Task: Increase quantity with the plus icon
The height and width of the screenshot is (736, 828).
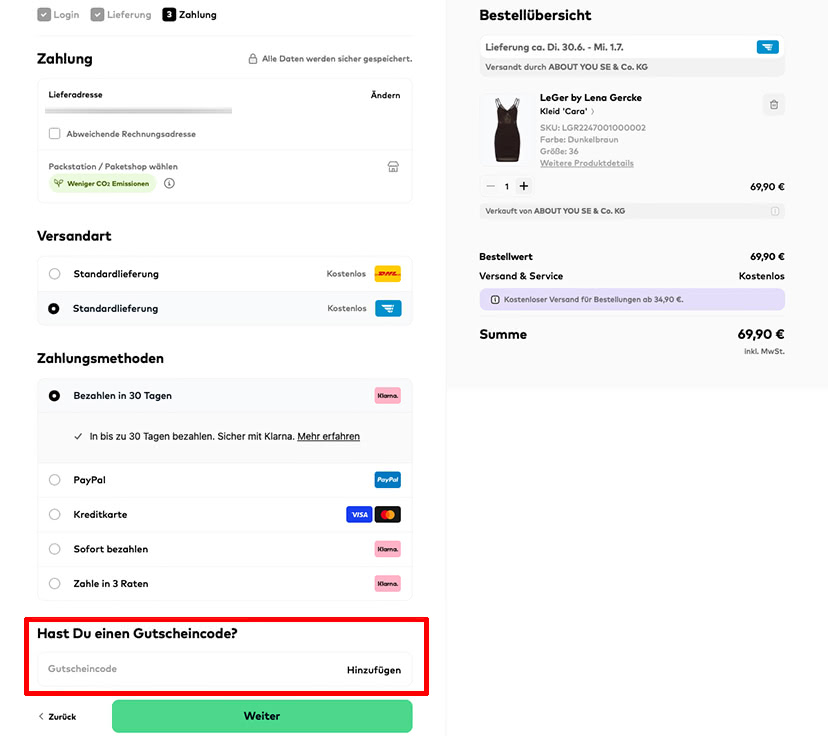Action: click(523, 186)
